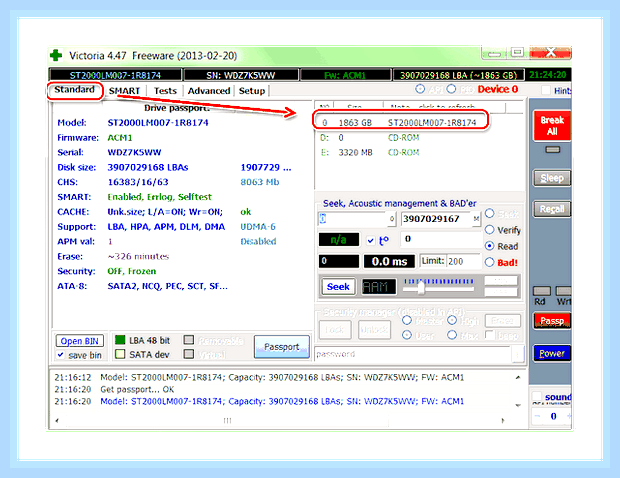
Task: Click the Recall drive button
Action: tap(552, 209)
